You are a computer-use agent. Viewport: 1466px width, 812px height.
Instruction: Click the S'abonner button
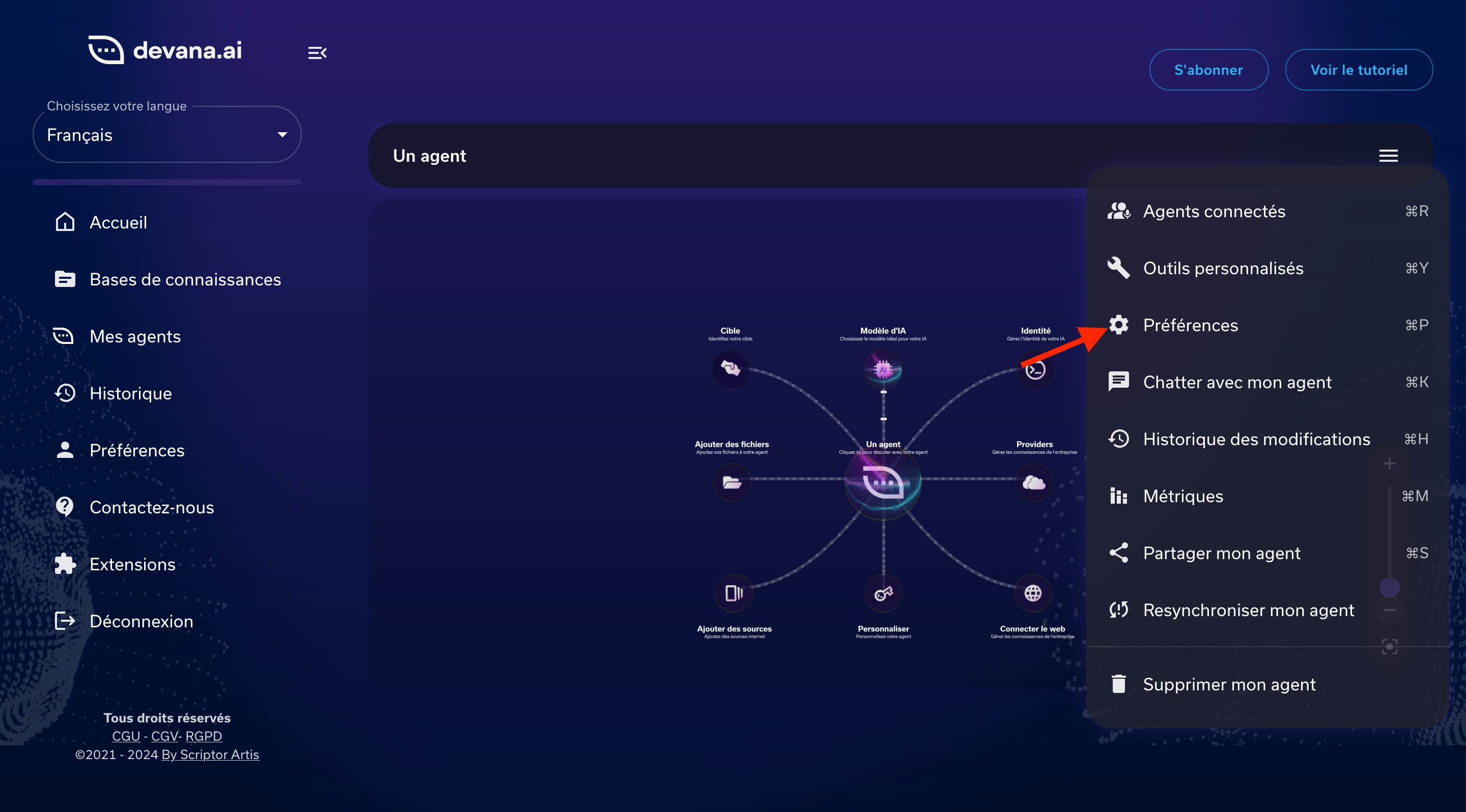point(1208,70)
